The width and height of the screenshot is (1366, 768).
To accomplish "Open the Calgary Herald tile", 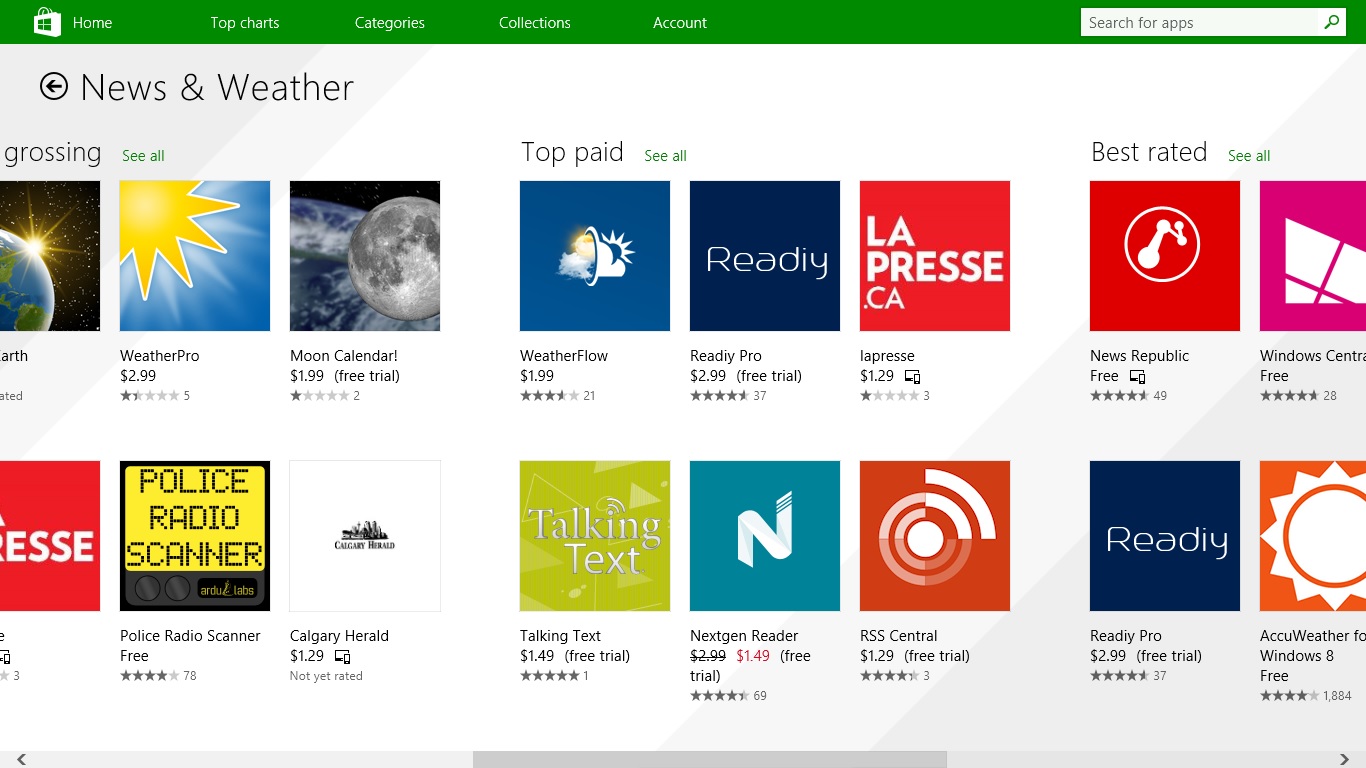I will point(365,536).
